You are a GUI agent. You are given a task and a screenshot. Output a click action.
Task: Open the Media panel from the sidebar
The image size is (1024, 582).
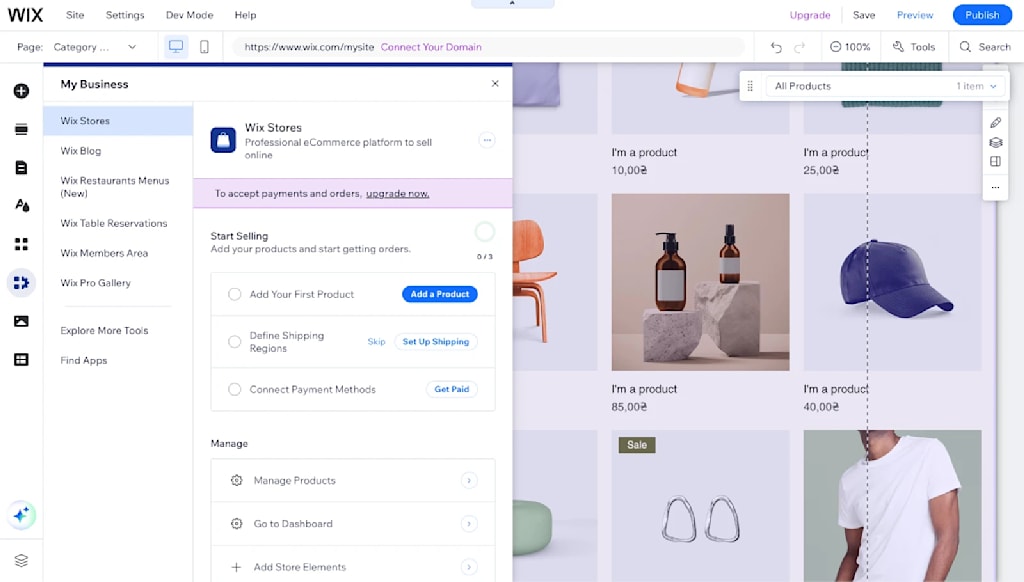click(21, 320)
